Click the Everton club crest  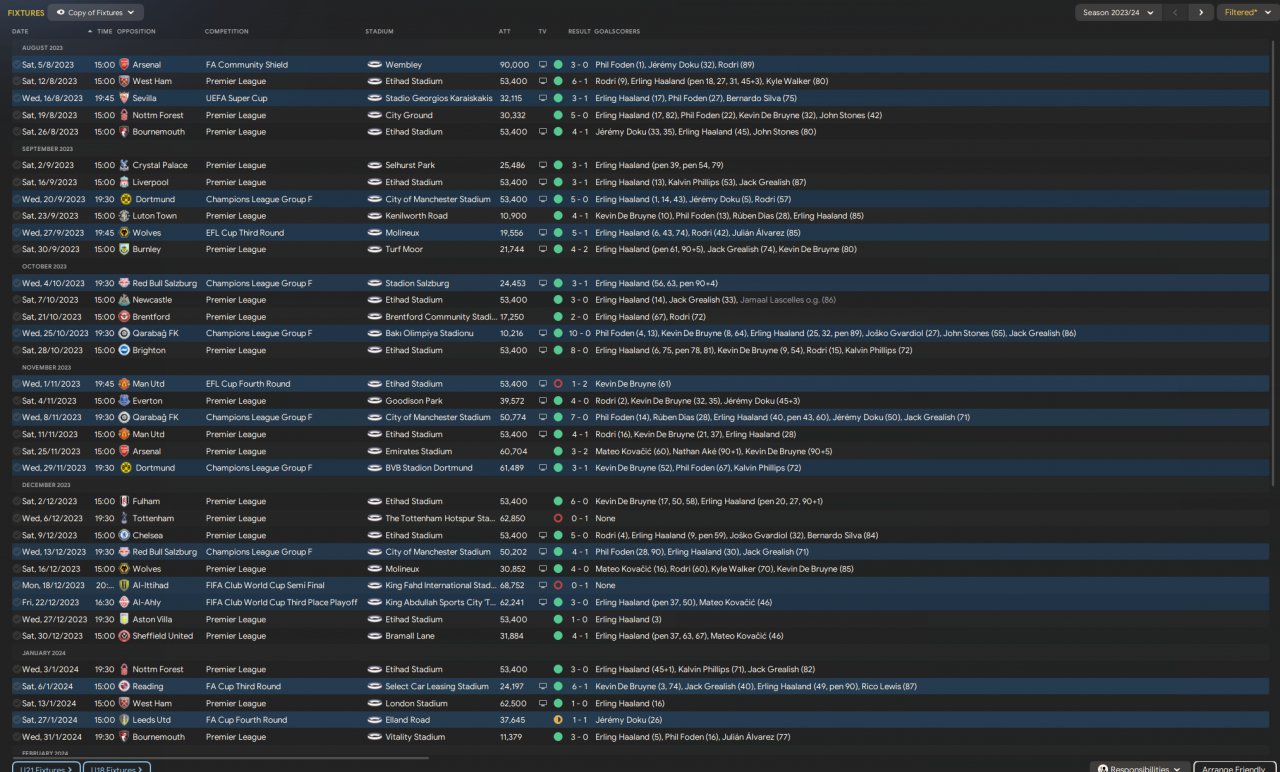[x=124, y=401]
